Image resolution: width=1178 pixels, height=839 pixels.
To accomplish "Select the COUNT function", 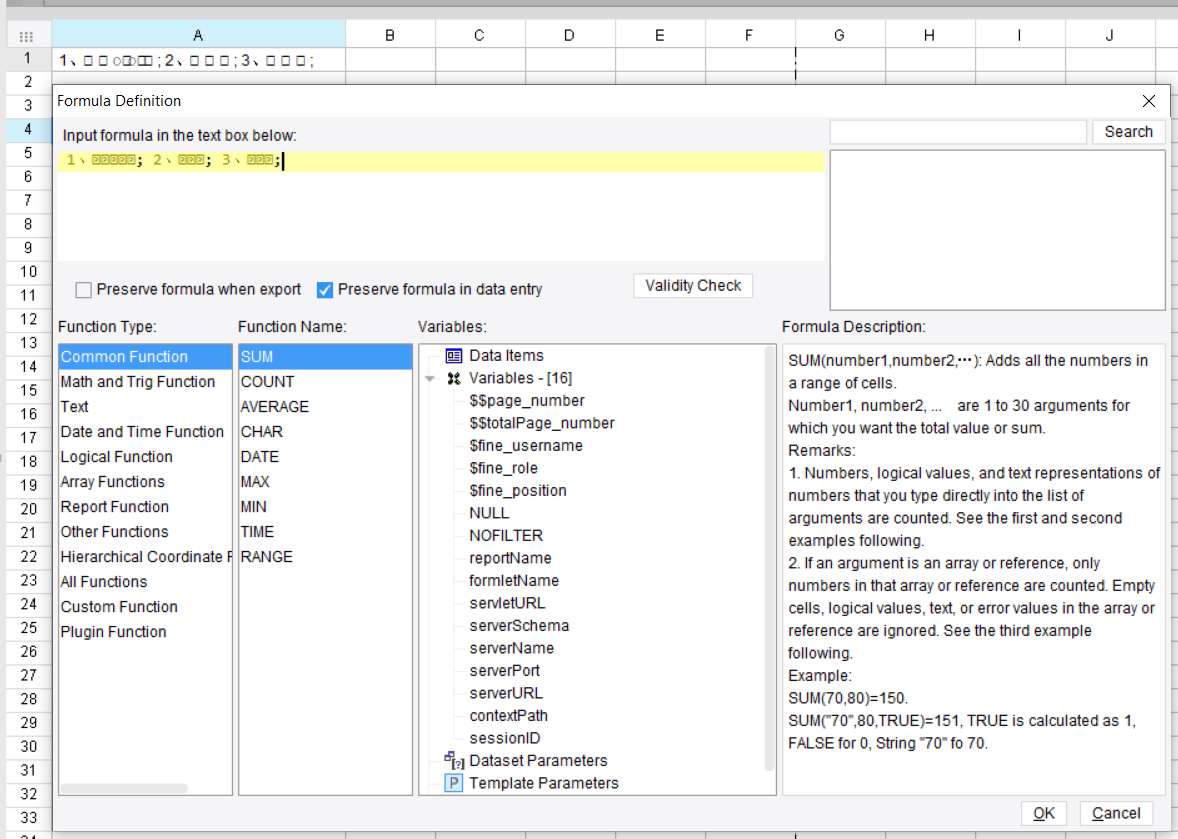I will point(266,381).
